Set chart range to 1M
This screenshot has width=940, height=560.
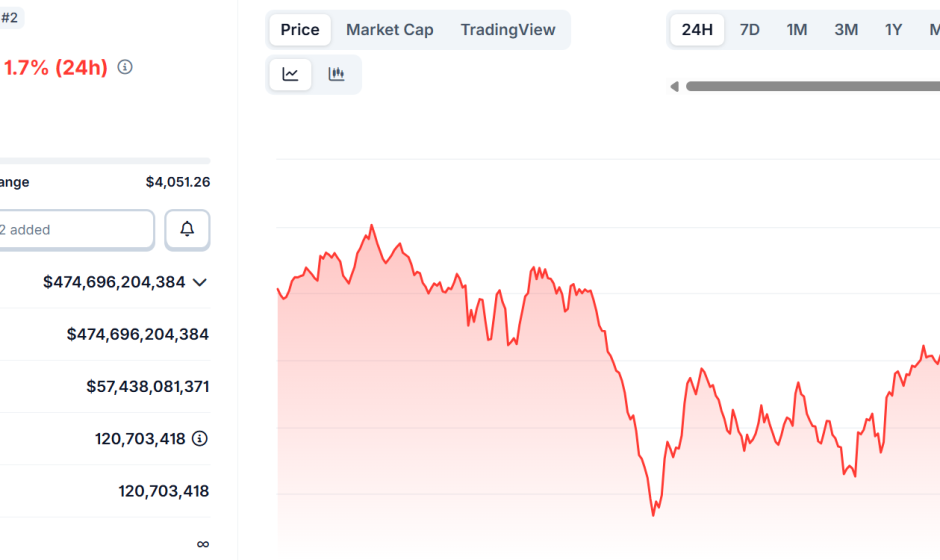pyautogui.click(x=796, y=30)
